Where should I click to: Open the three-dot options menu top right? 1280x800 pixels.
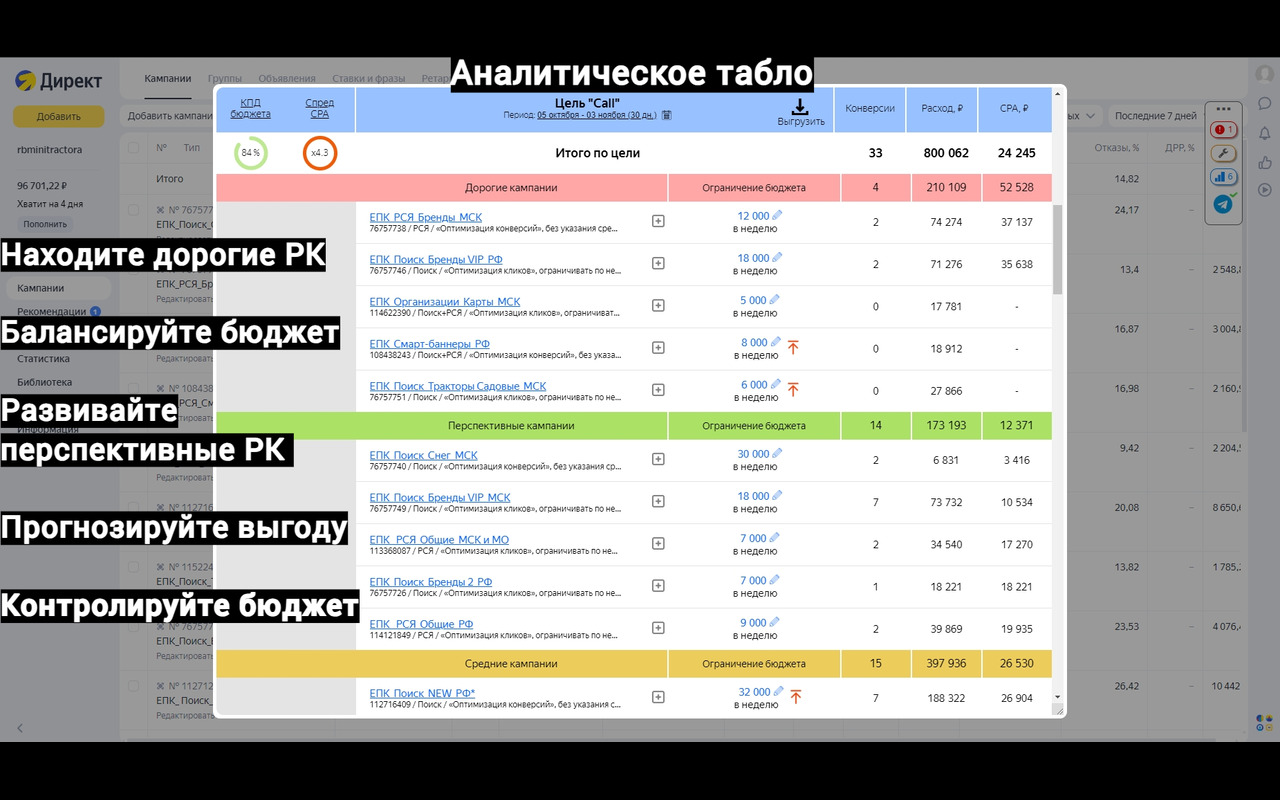point(1223,108)
